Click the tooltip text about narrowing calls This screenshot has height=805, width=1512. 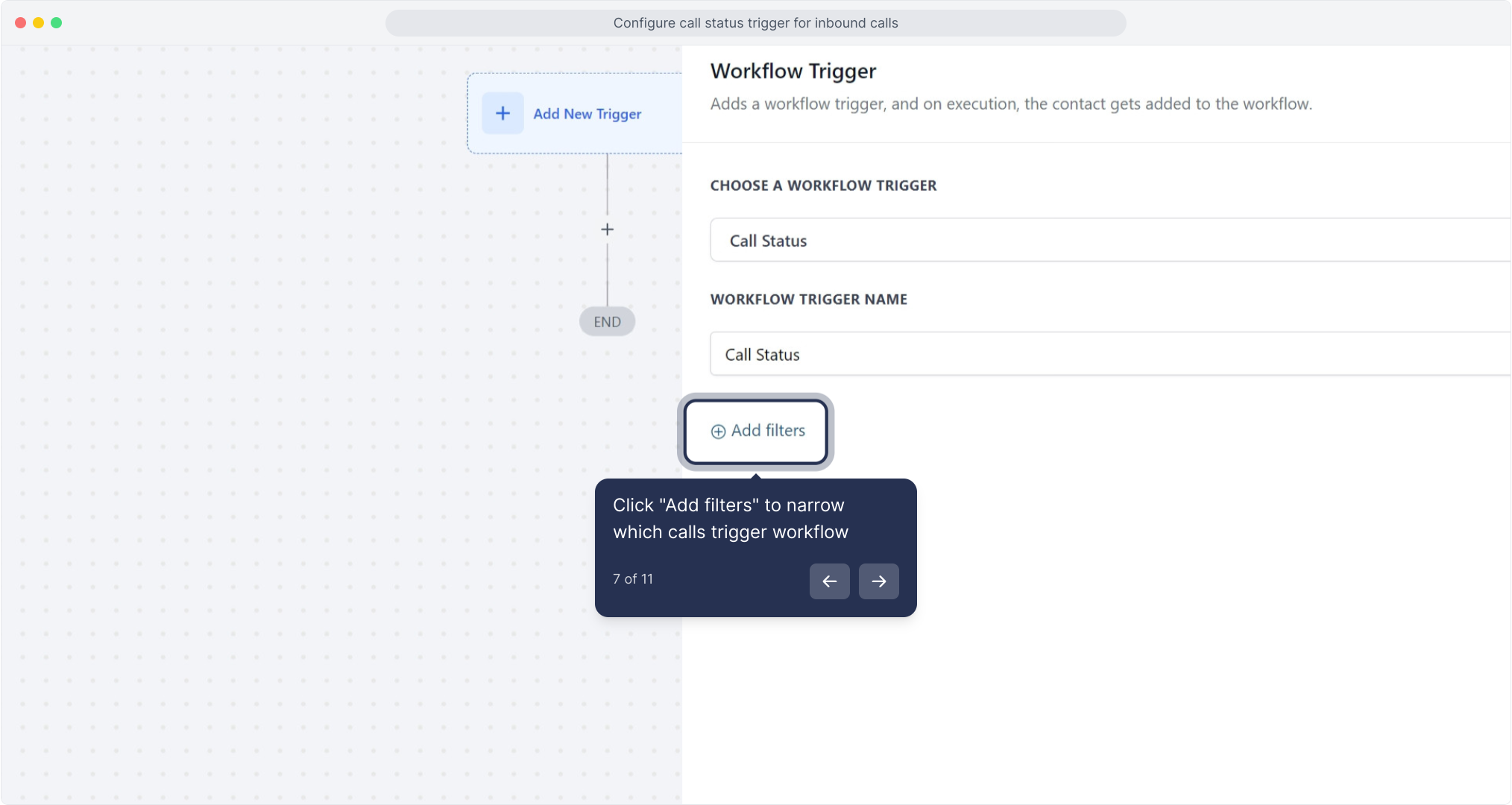click(x=730, y=519)
